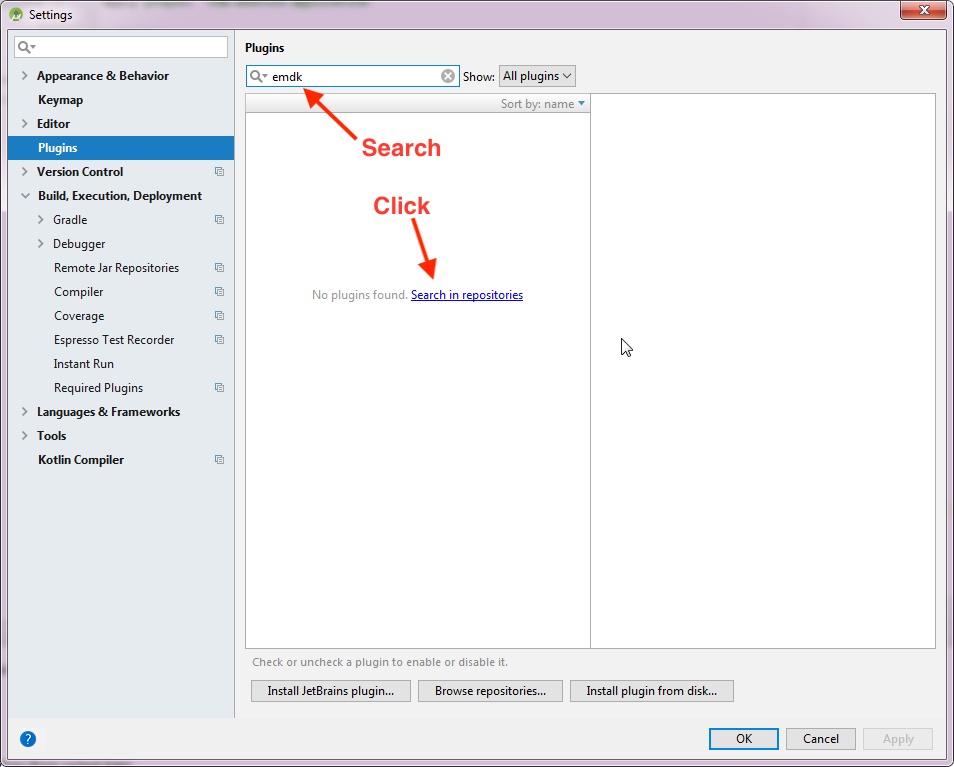The height and width of the screenshot is (767, 954).
Task: Open Instant Run settings
Action: point(83,364)
